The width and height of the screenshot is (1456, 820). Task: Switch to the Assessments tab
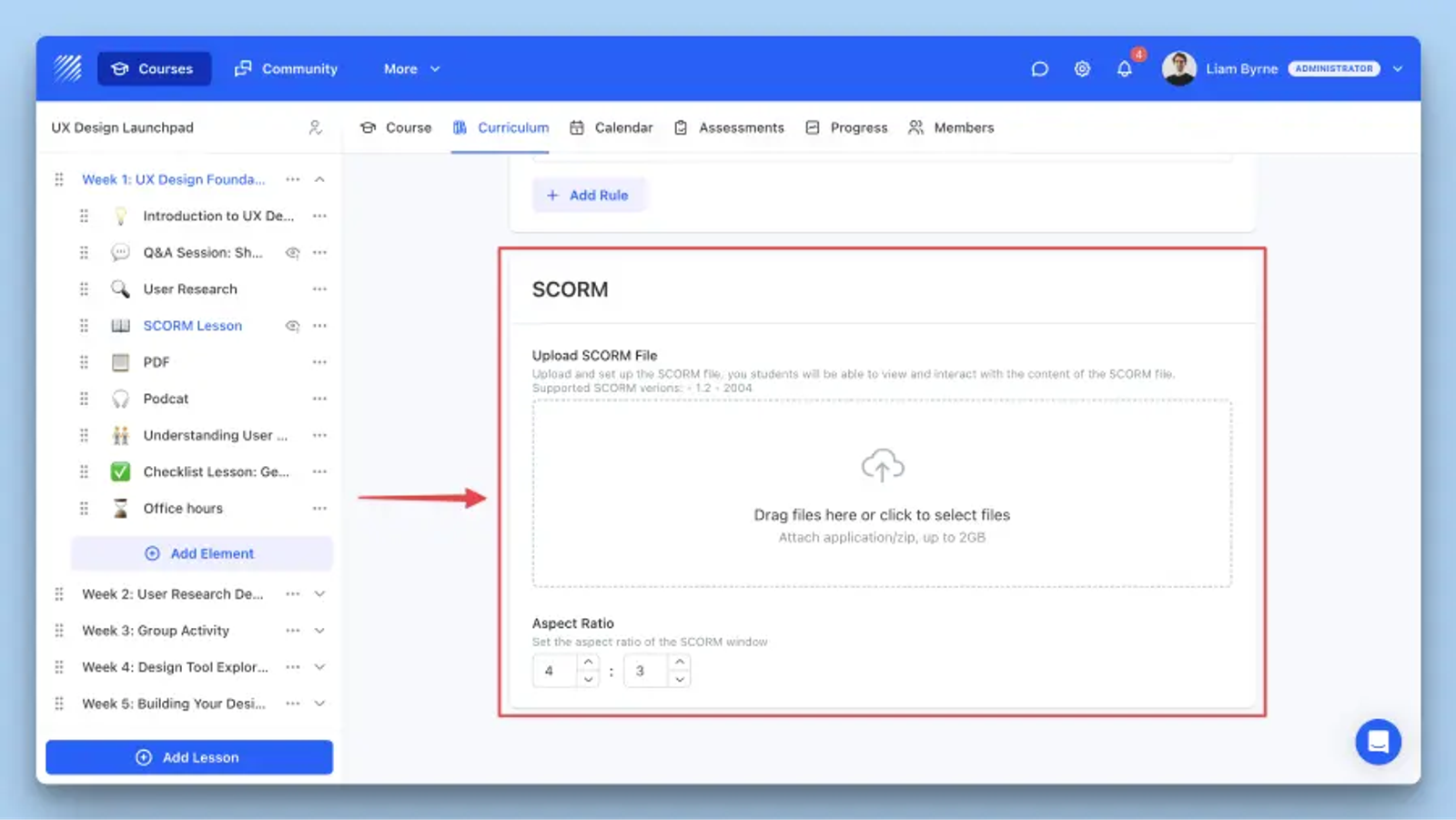[729, 127]
